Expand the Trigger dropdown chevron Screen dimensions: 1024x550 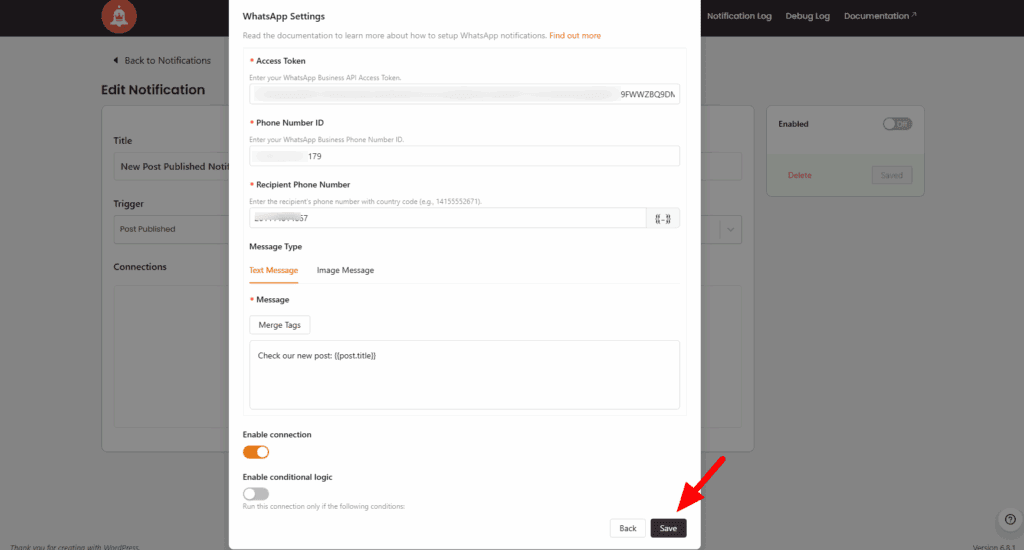[730, 230]
